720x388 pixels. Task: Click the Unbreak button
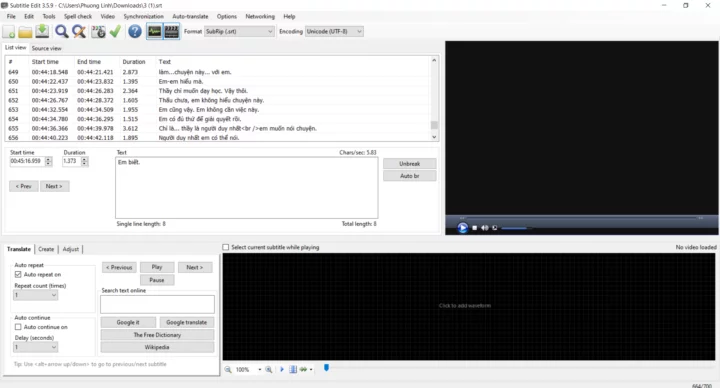tap(410, 164)
